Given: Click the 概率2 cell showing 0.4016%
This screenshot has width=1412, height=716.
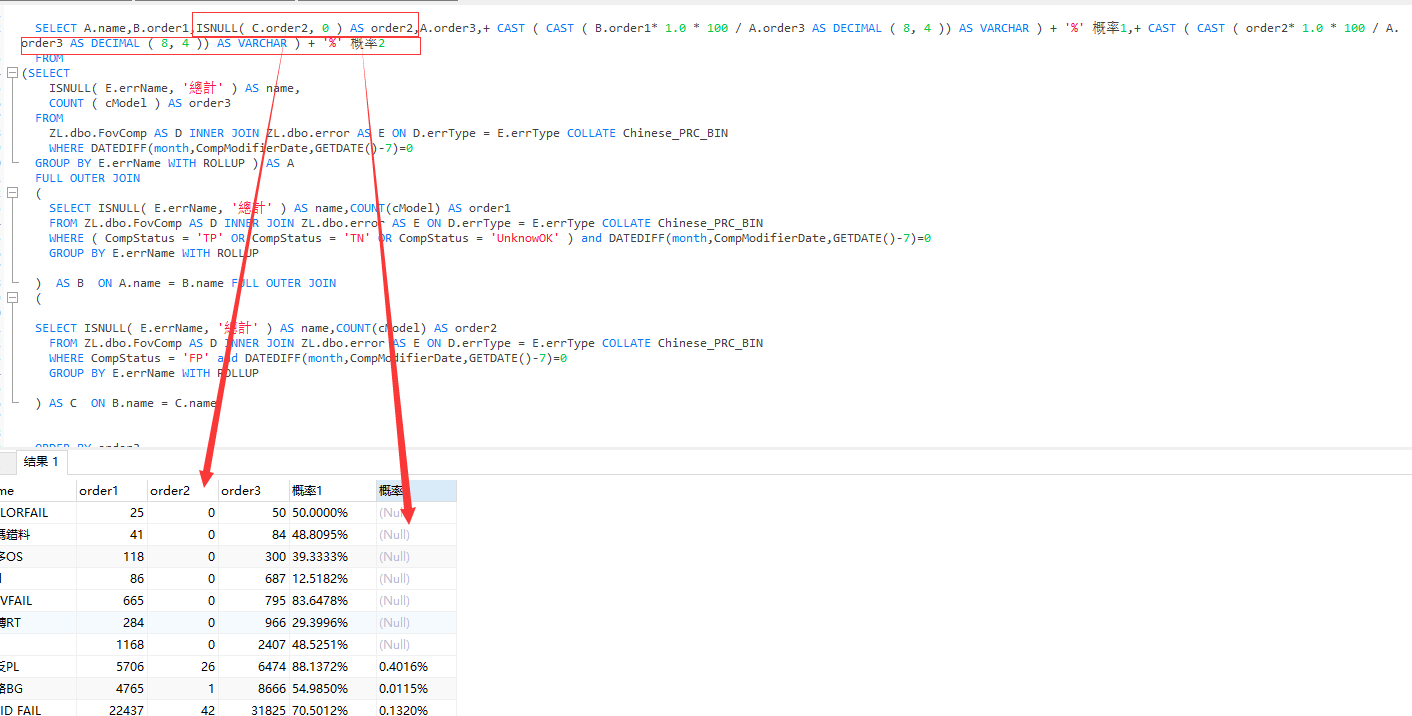Looking at the screenshot, I should (x=417, y=666).
